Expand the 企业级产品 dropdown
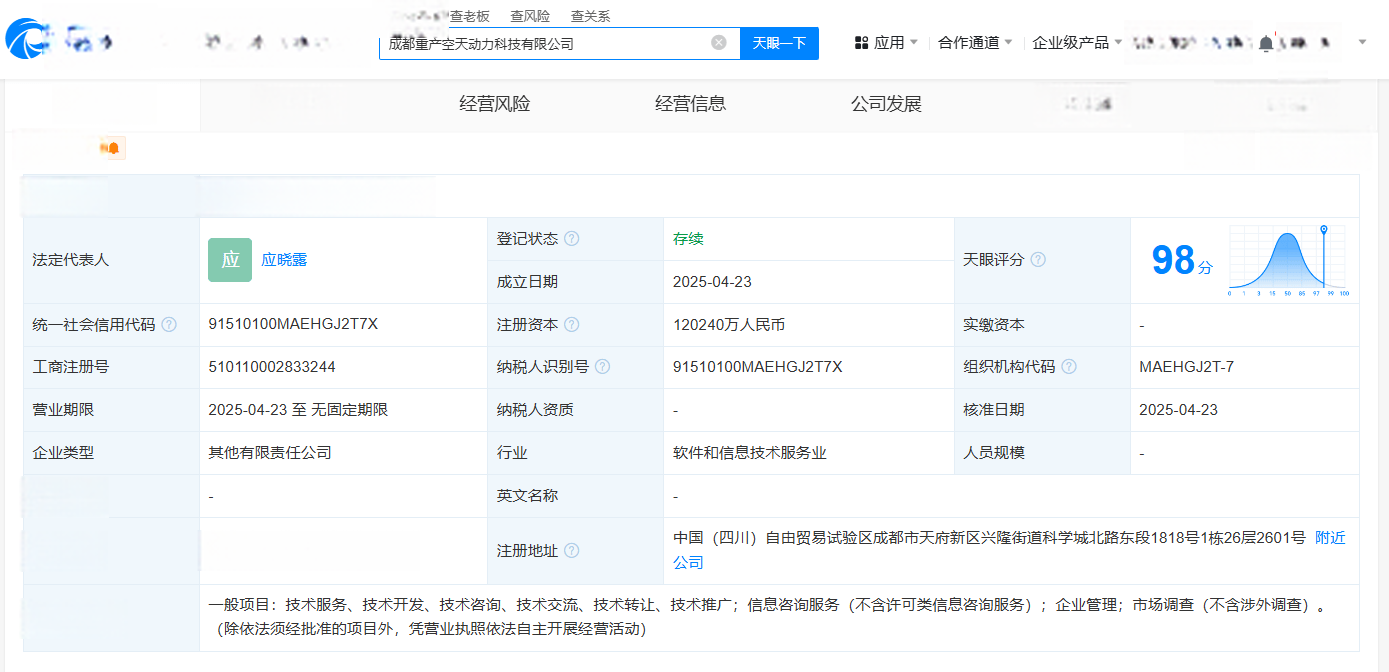The width and height of the screenshot is (1389, 672). click(x=1117, y=43)
